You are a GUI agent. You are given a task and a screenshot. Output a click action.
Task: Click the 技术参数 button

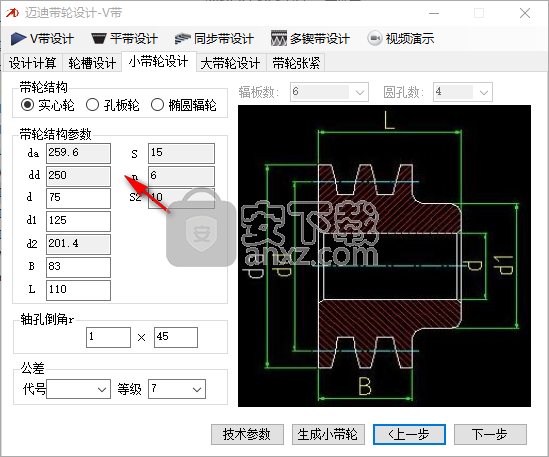coord(247,434)
